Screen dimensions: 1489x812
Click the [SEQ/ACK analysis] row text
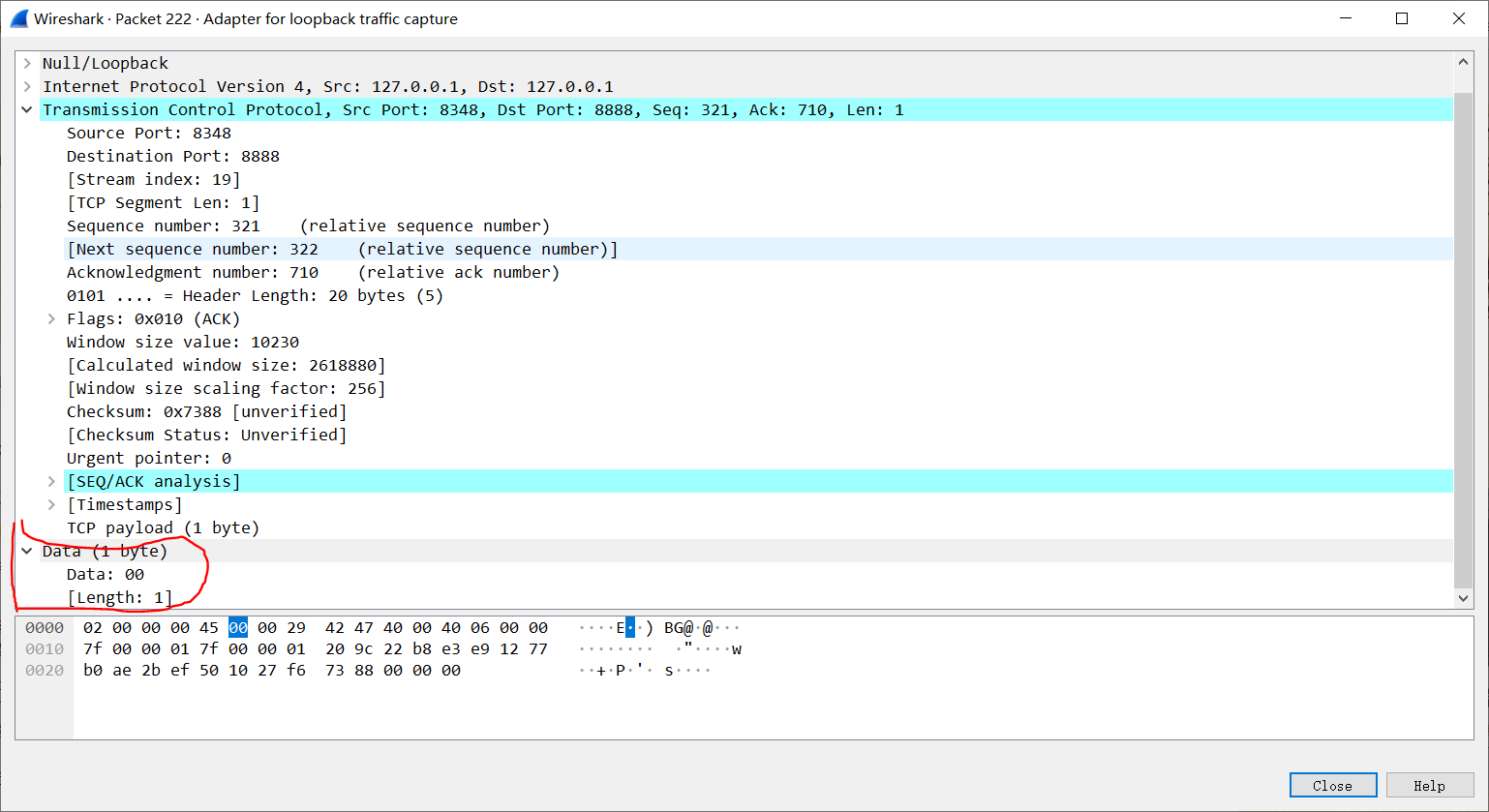[x=154, y=481]
